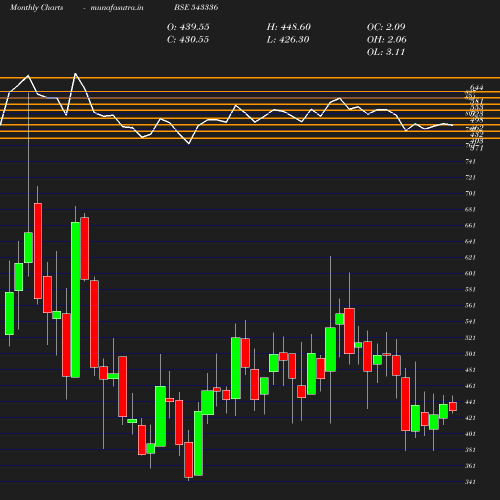Click the 641 price axis label
The height and width of the screenshot is (500, 500).
470,242
